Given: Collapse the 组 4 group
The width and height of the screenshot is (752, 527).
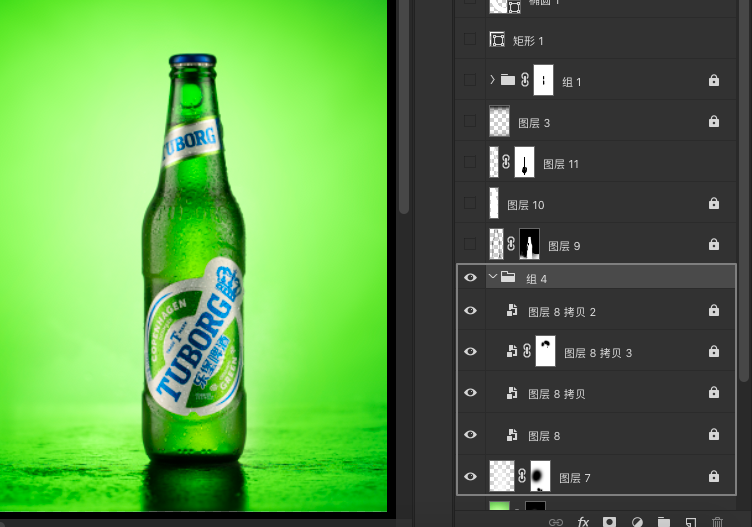Looking at the screenshot, I should tap(493, 277).
